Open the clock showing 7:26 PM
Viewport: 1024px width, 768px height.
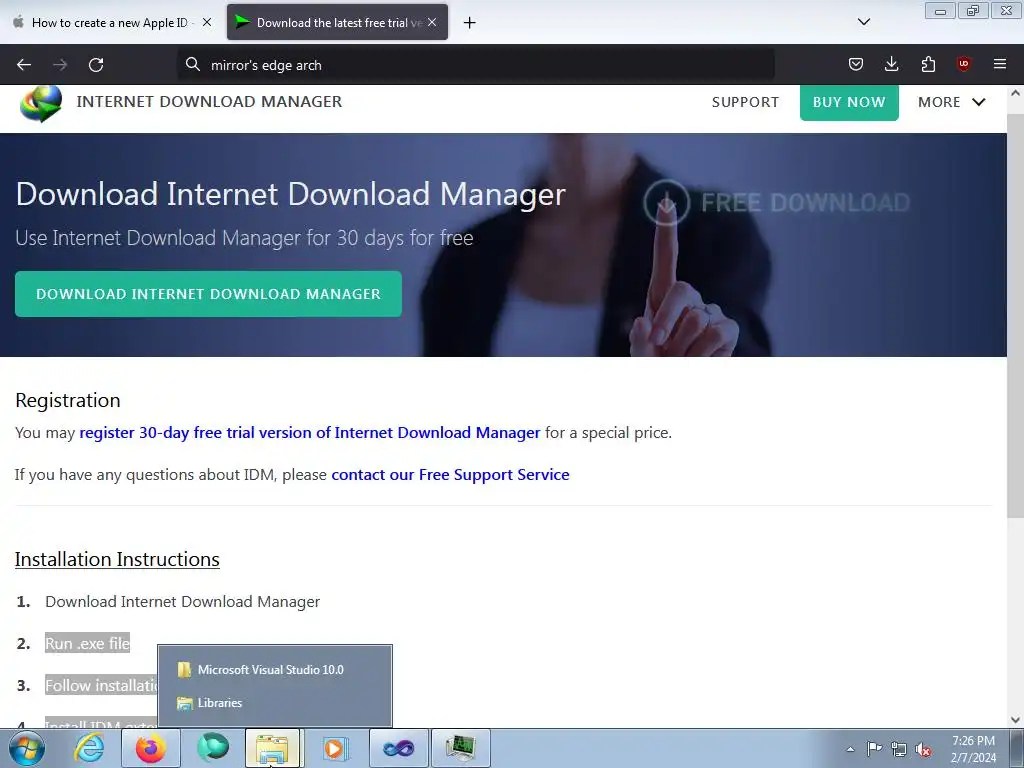(x=973, y=749)
